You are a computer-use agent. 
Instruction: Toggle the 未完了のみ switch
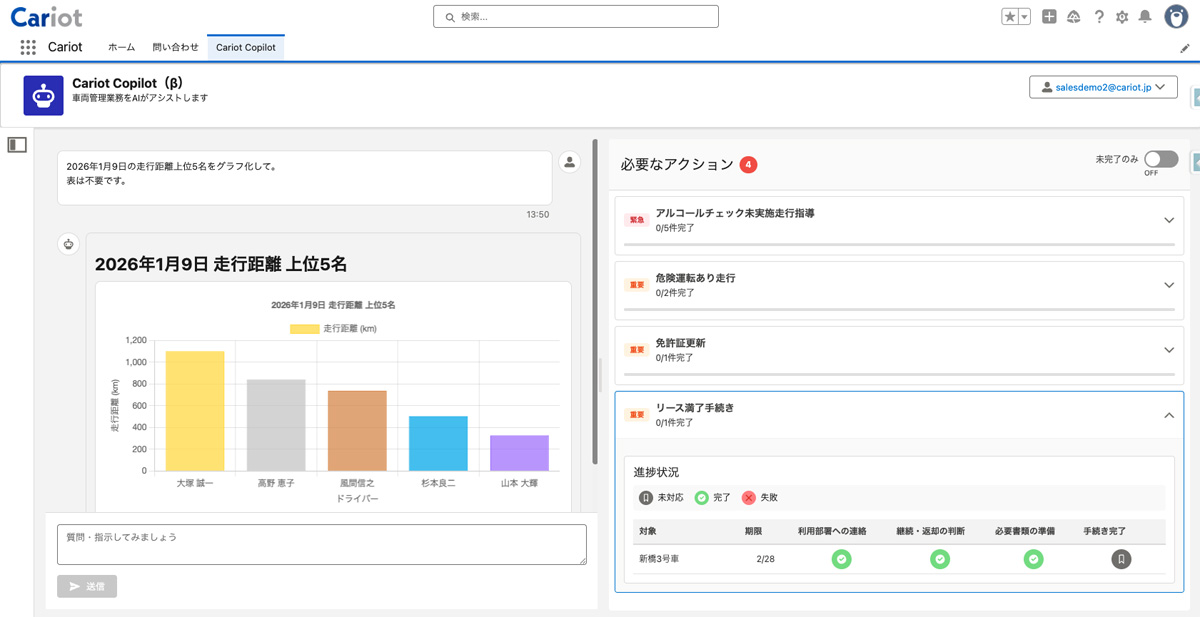point(1161,159)
